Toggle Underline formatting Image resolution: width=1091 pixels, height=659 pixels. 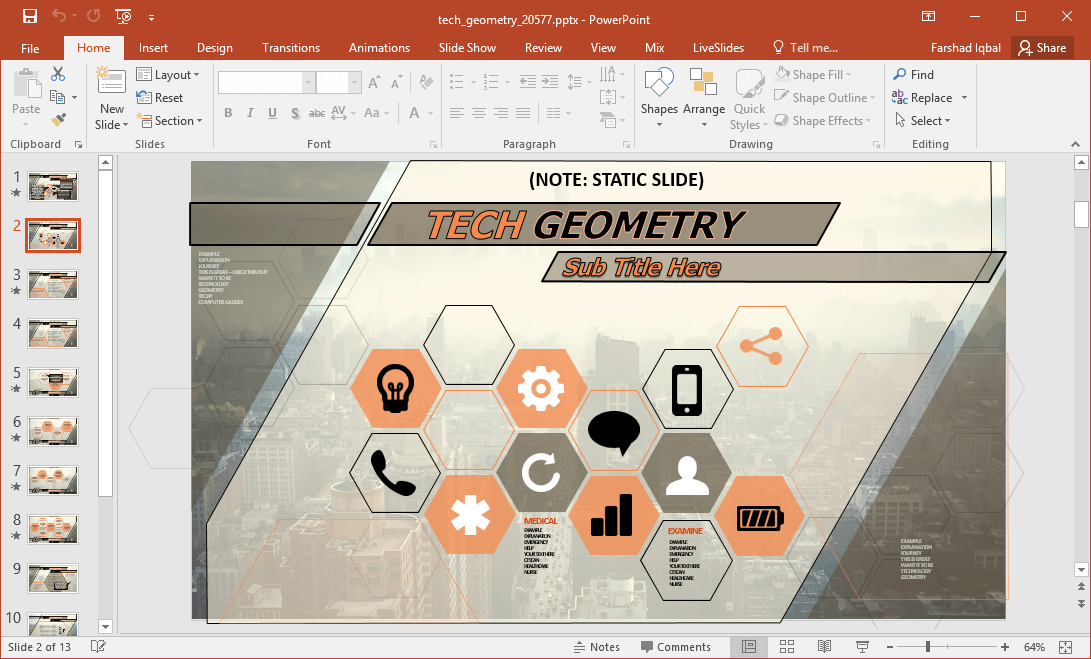coord(272,113)
